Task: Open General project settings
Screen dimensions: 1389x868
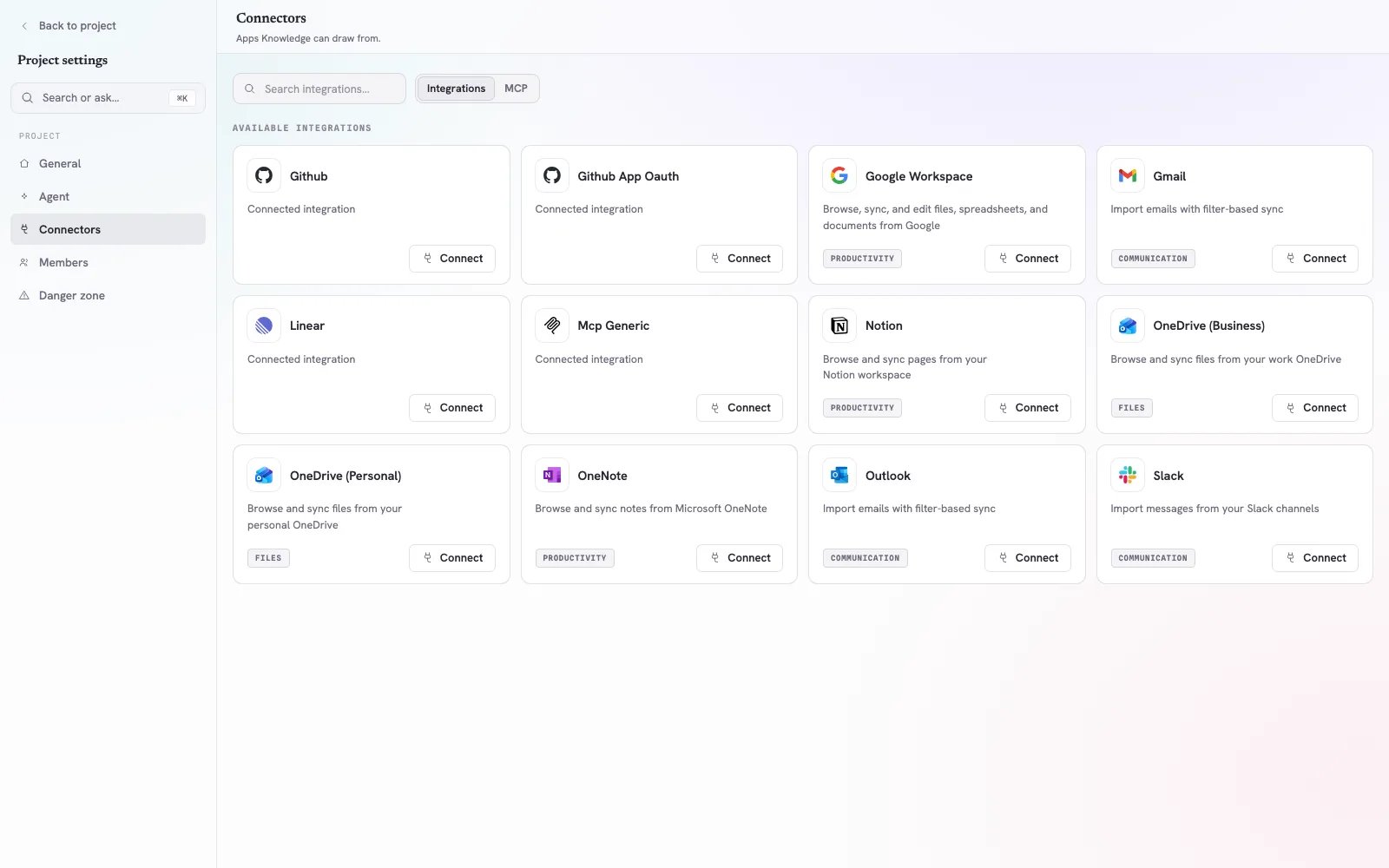Action: tap(108, 163)
